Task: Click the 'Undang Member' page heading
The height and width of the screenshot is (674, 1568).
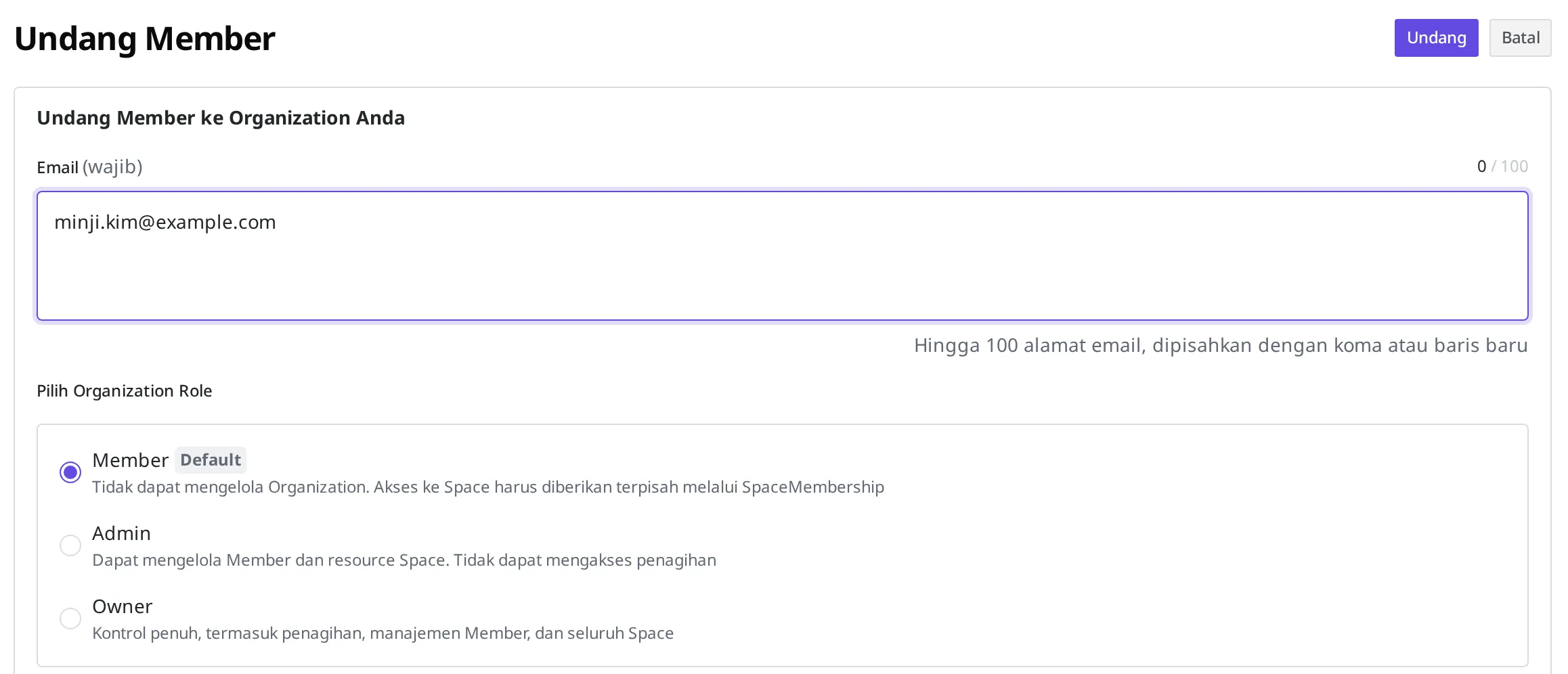Action: click(x=145, y=39)
